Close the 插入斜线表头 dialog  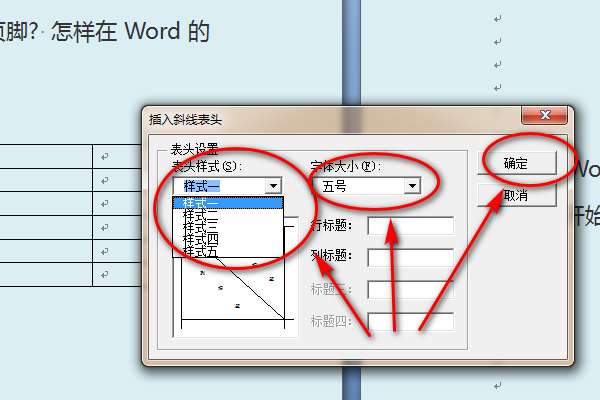pyautogui.click(x=544, y=114)
